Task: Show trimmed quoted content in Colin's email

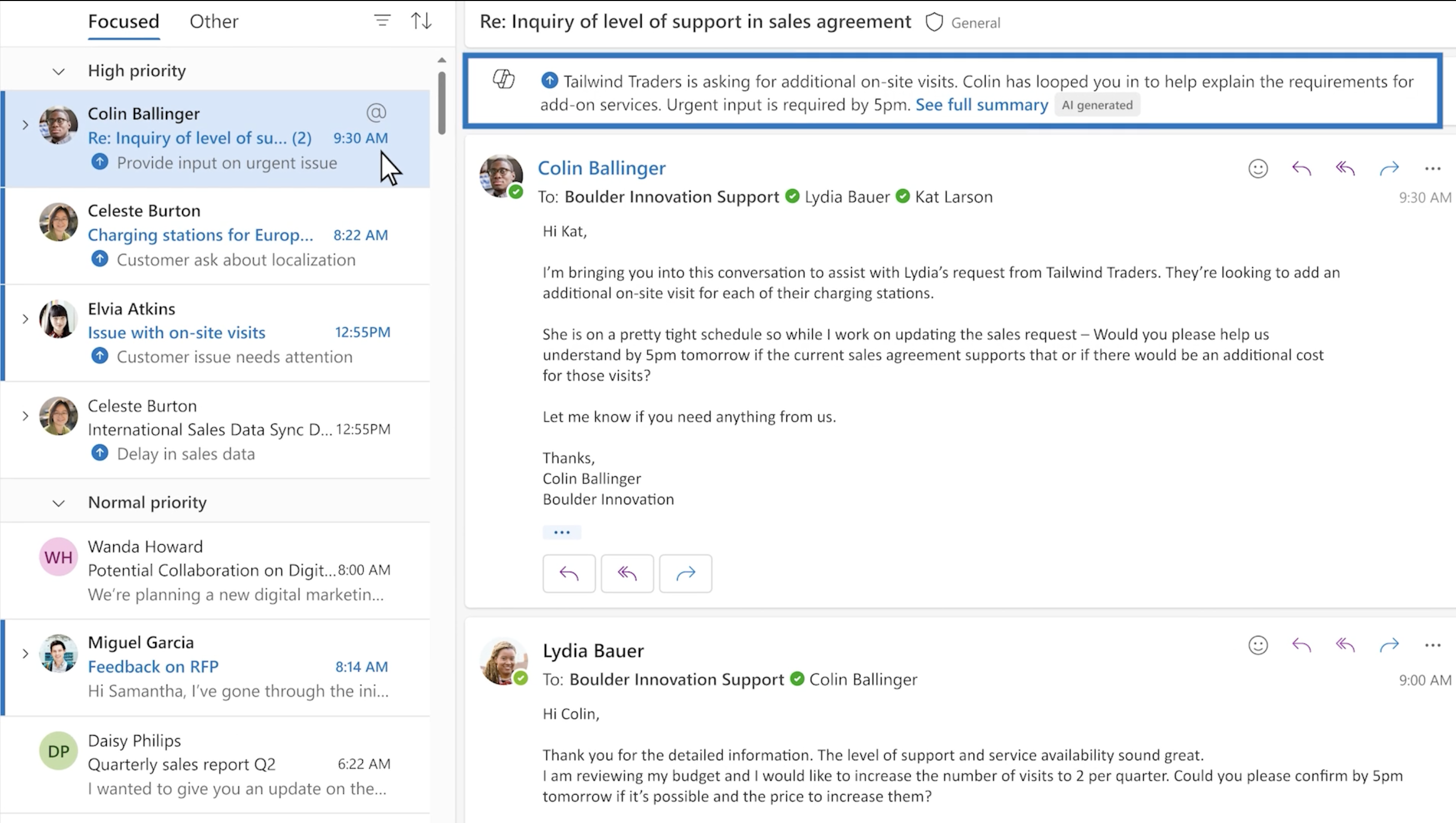Action: 561,532
